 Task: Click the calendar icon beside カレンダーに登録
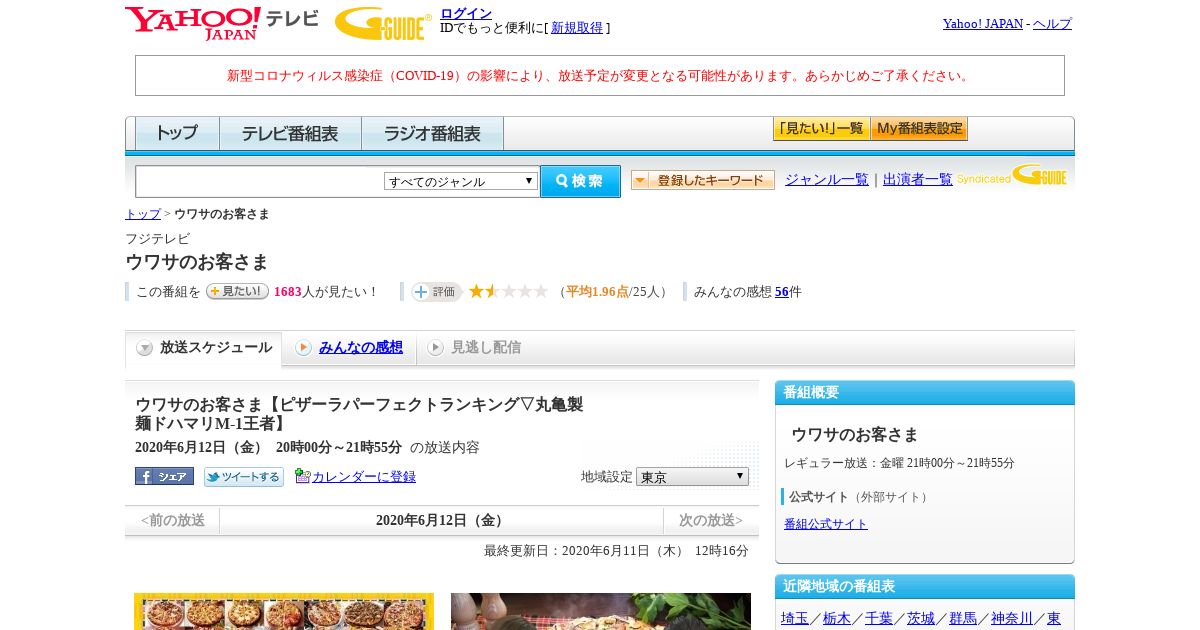pyautogui.click(x=302, y=476)
